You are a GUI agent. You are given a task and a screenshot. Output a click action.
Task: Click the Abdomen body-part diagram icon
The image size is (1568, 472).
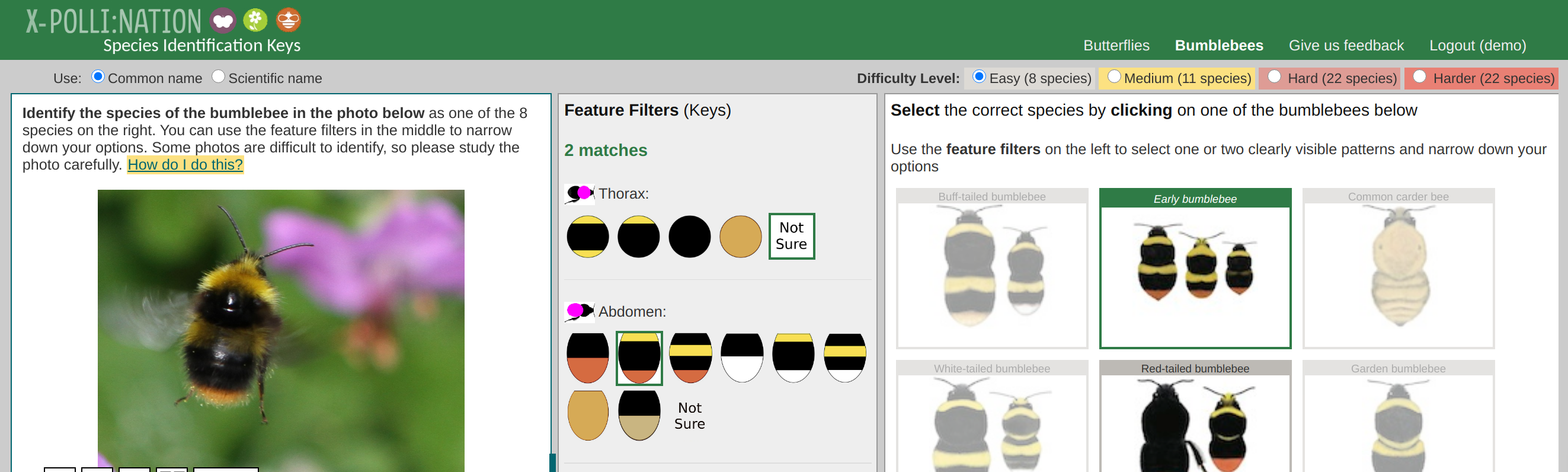pyautogui.click(x=579, y=312)
